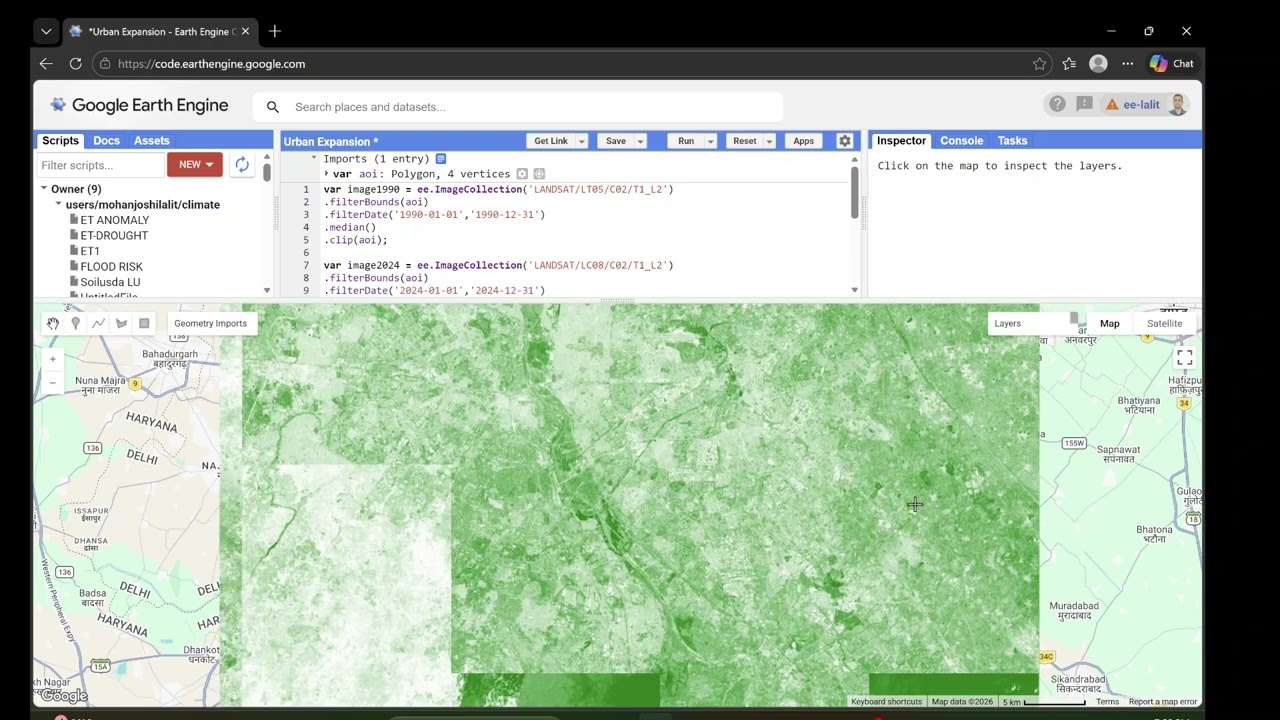Show generated code for imports section
This screenshot has height=720, width=1280.
pos(441,159)
